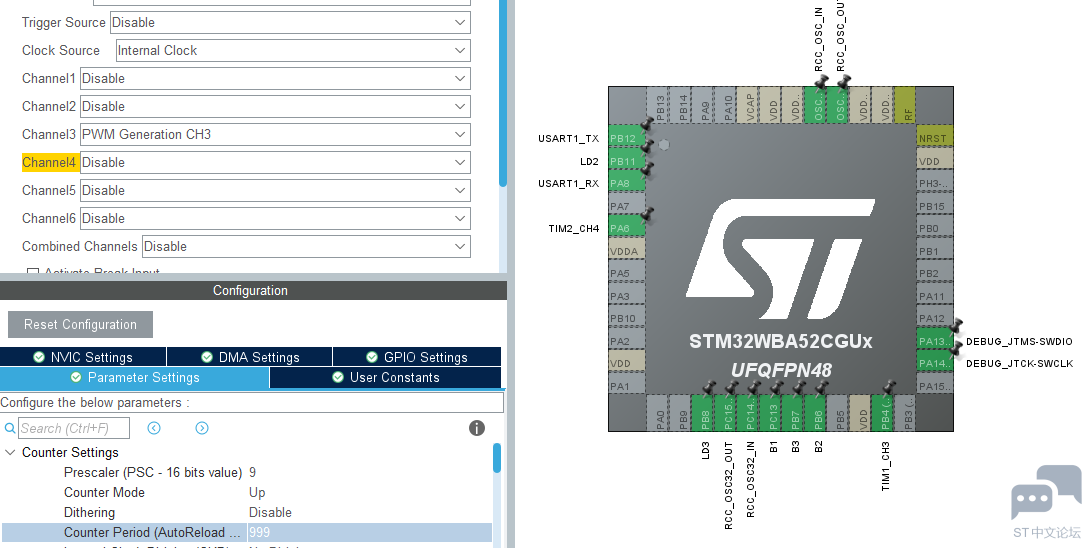Screen dimensions: 1090x548
Task: Click the Prescaler (PSC - 16 bits value) label
Action: (153, 472)
